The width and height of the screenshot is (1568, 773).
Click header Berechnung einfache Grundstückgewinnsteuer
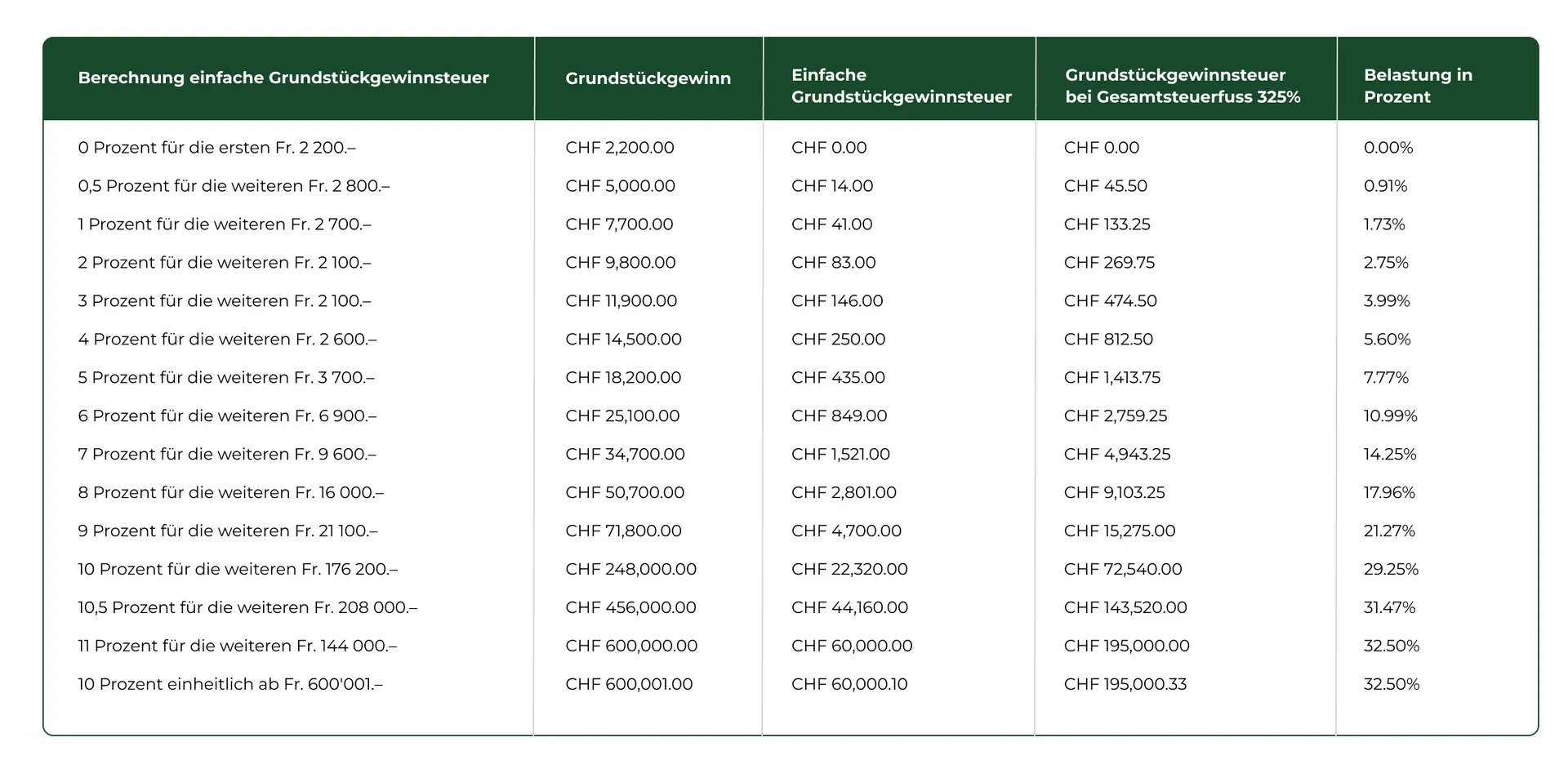283,78
